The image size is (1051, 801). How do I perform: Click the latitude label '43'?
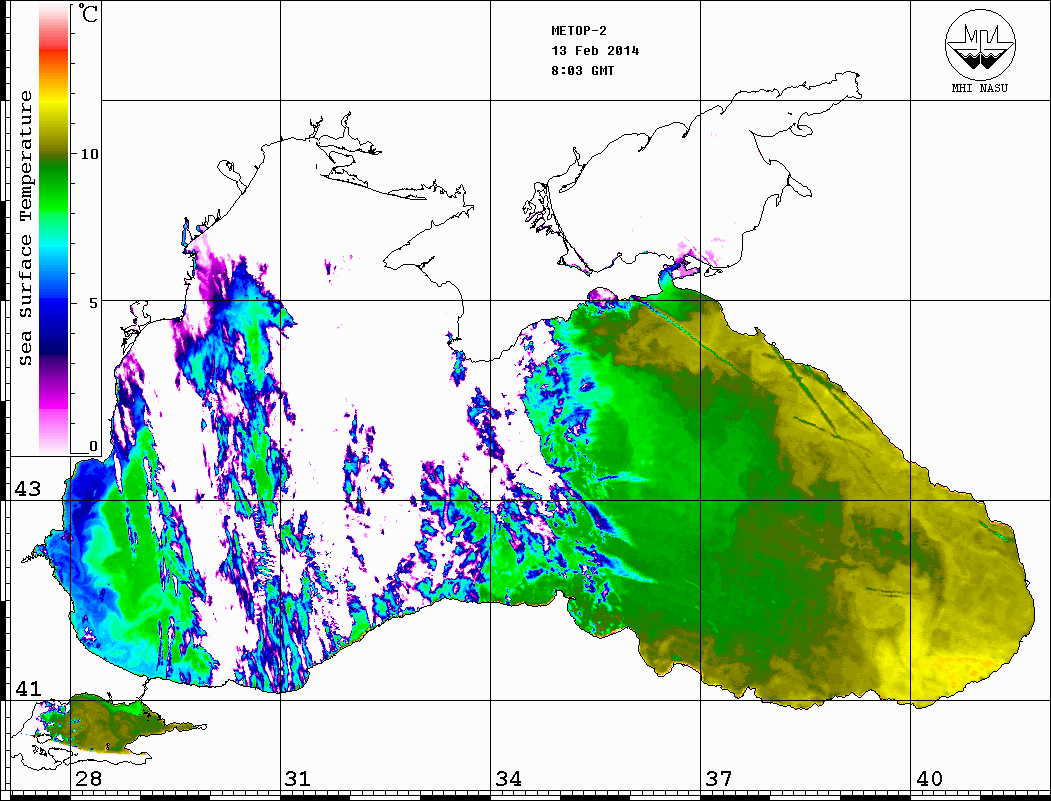tap(27, 489)
